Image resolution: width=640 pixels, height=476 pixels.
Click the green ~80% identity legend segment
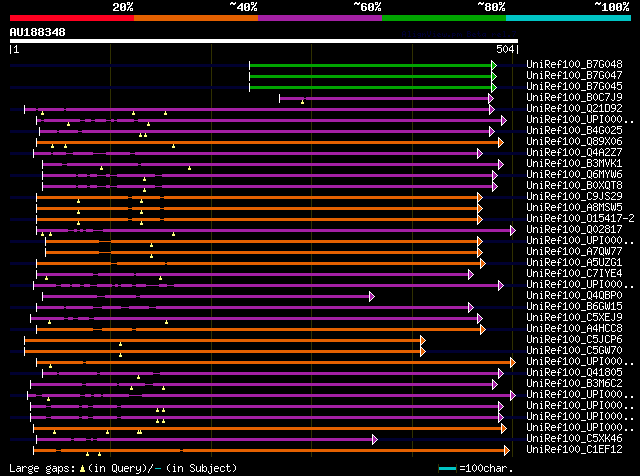point(444,18)
